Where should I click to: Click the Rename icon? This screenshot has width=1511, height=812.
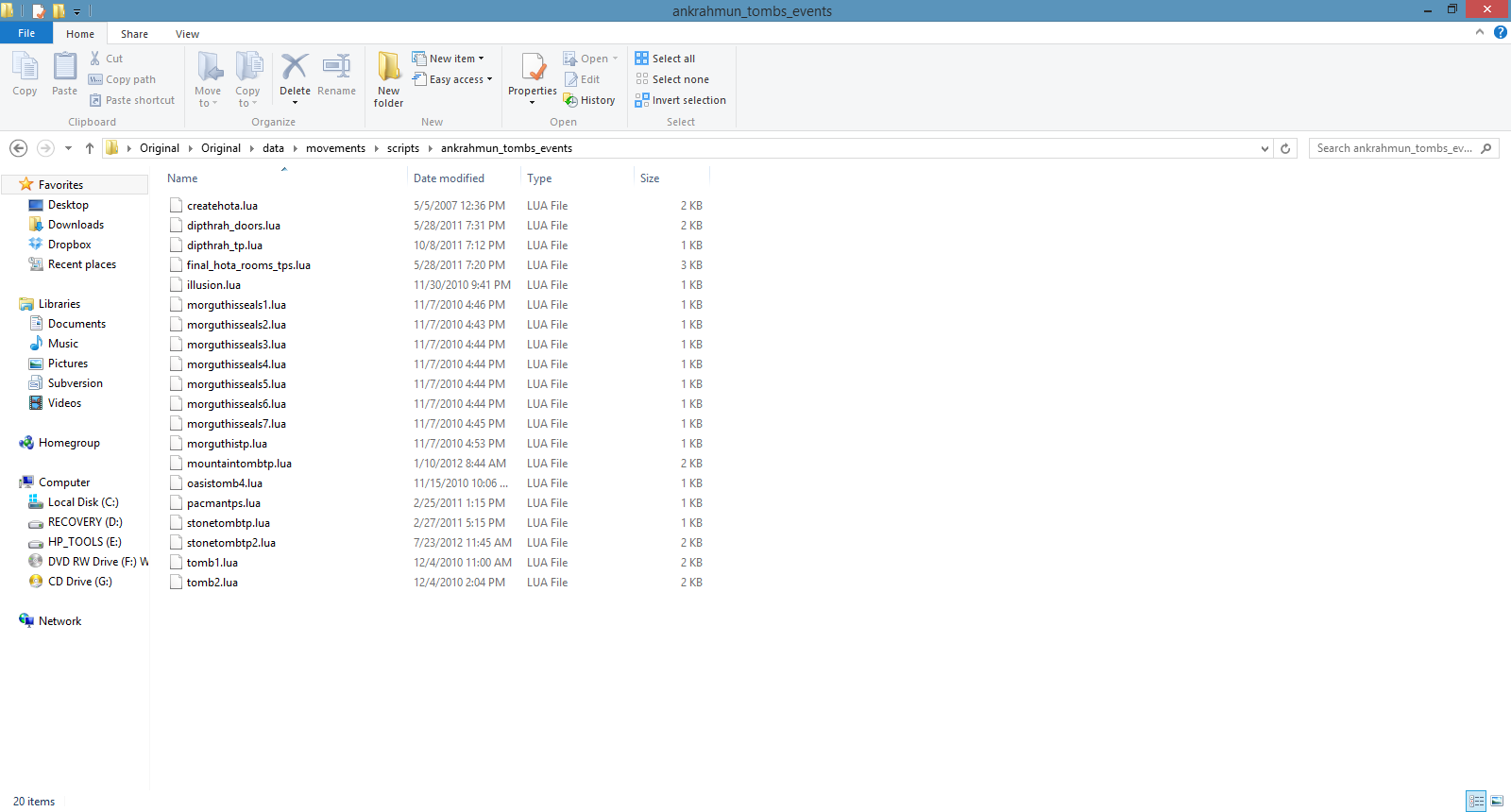click(336, 66)
